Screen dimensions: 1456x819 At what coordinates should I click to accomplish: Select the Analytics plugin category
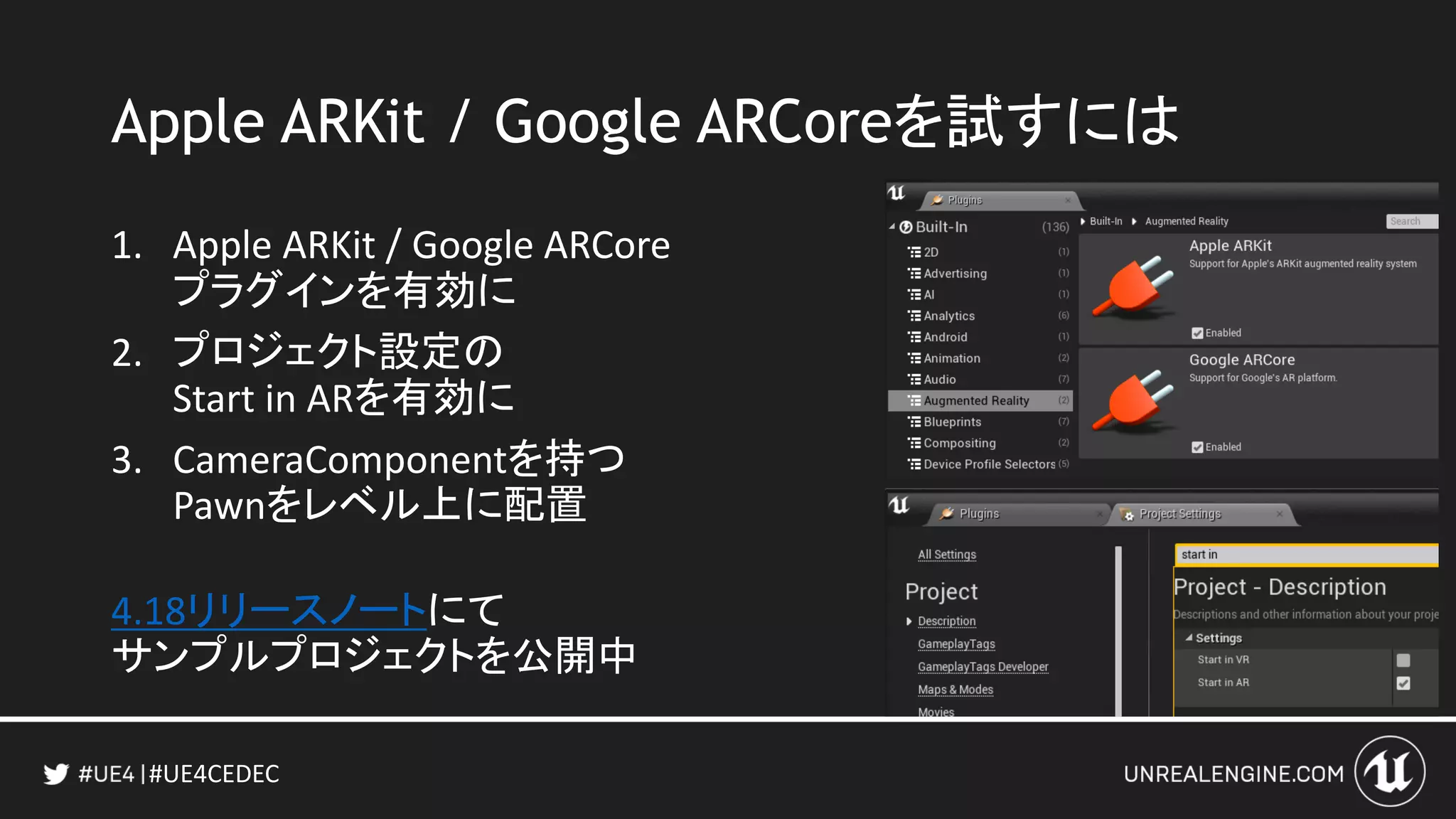[x=980, y=316]
